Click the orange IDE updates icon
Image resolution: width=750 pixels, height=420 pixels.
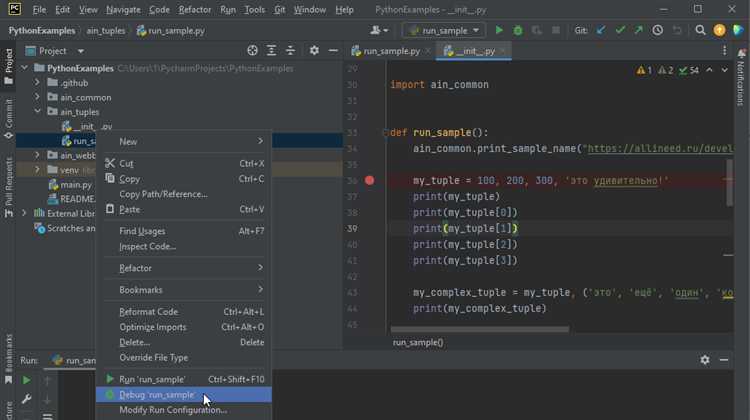pos(719,30)
